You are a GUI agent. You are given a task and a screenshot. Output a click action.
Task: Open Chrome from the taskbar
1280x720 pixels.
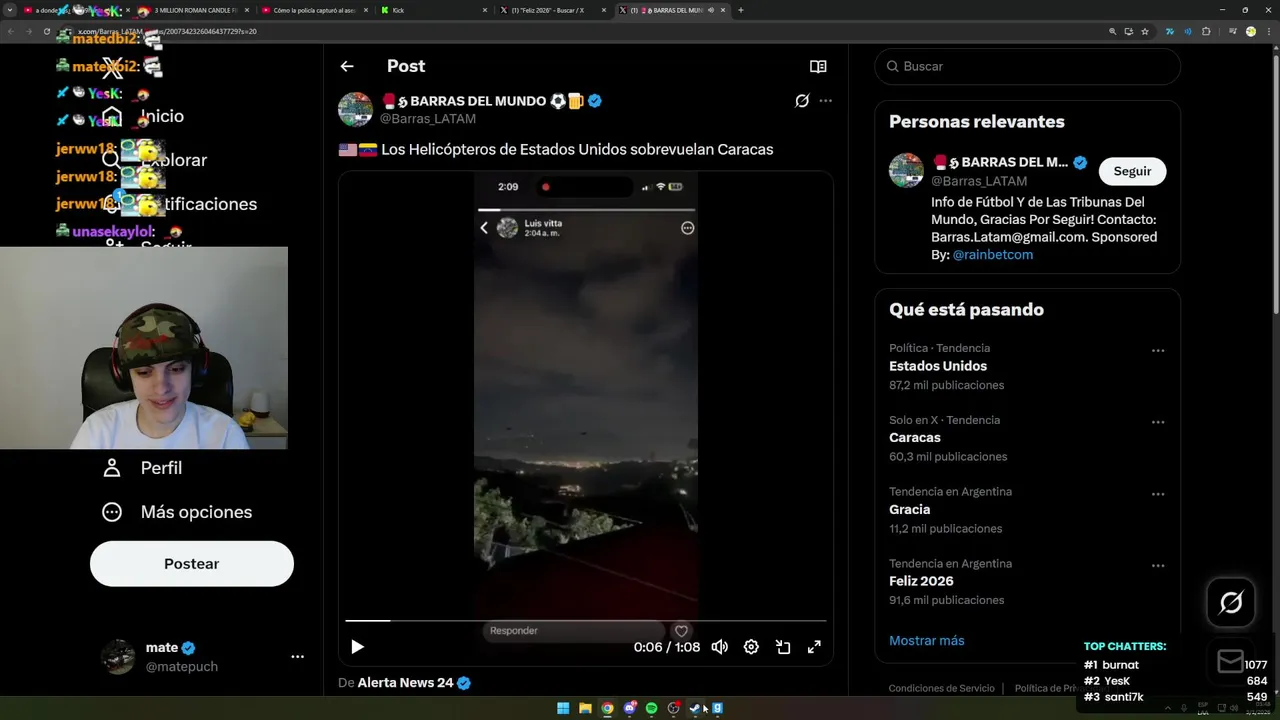tap(607, 708)
